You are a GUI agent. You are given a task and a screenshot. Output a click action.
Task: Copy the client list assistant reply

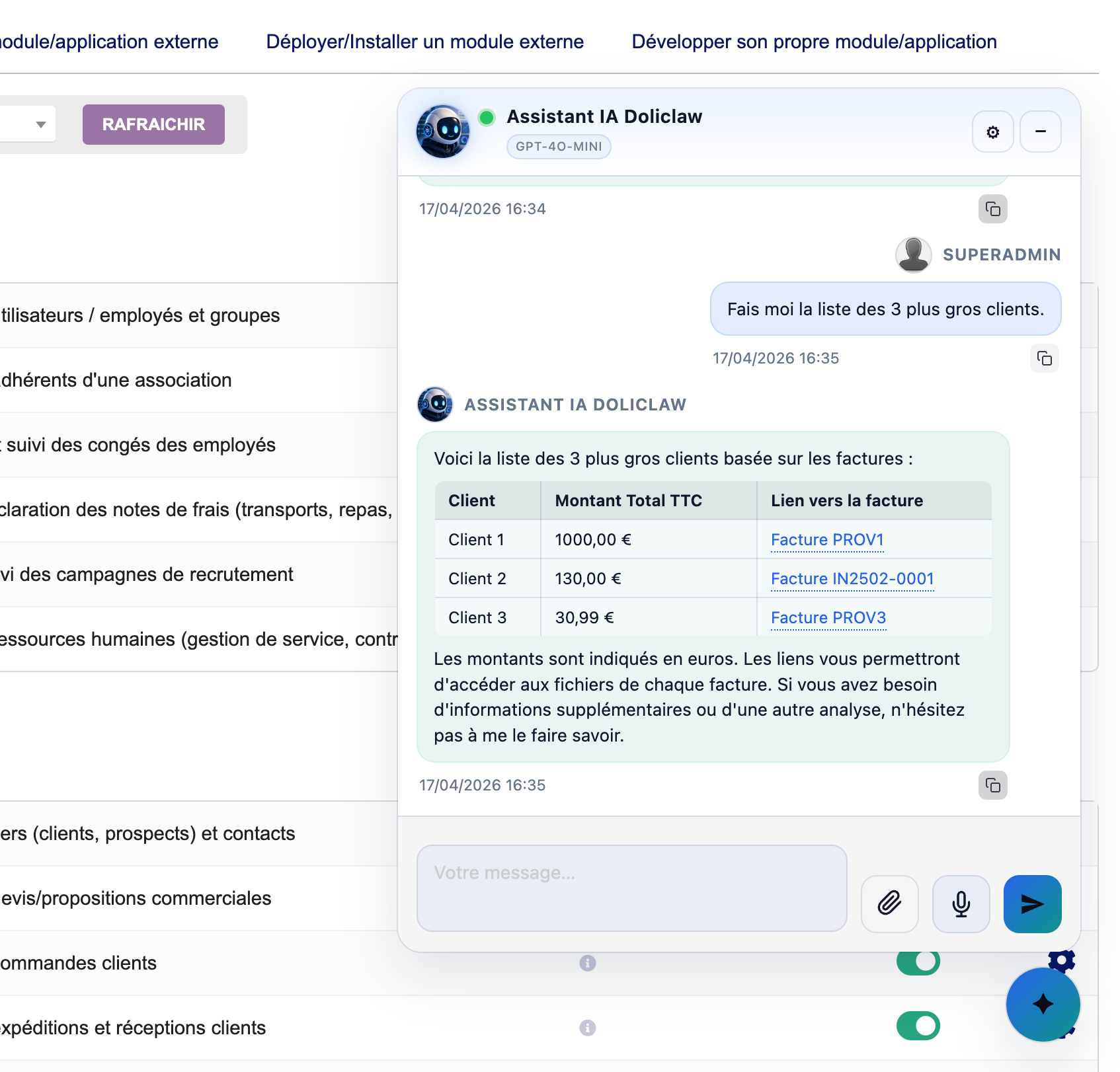(x=992, y=785)
